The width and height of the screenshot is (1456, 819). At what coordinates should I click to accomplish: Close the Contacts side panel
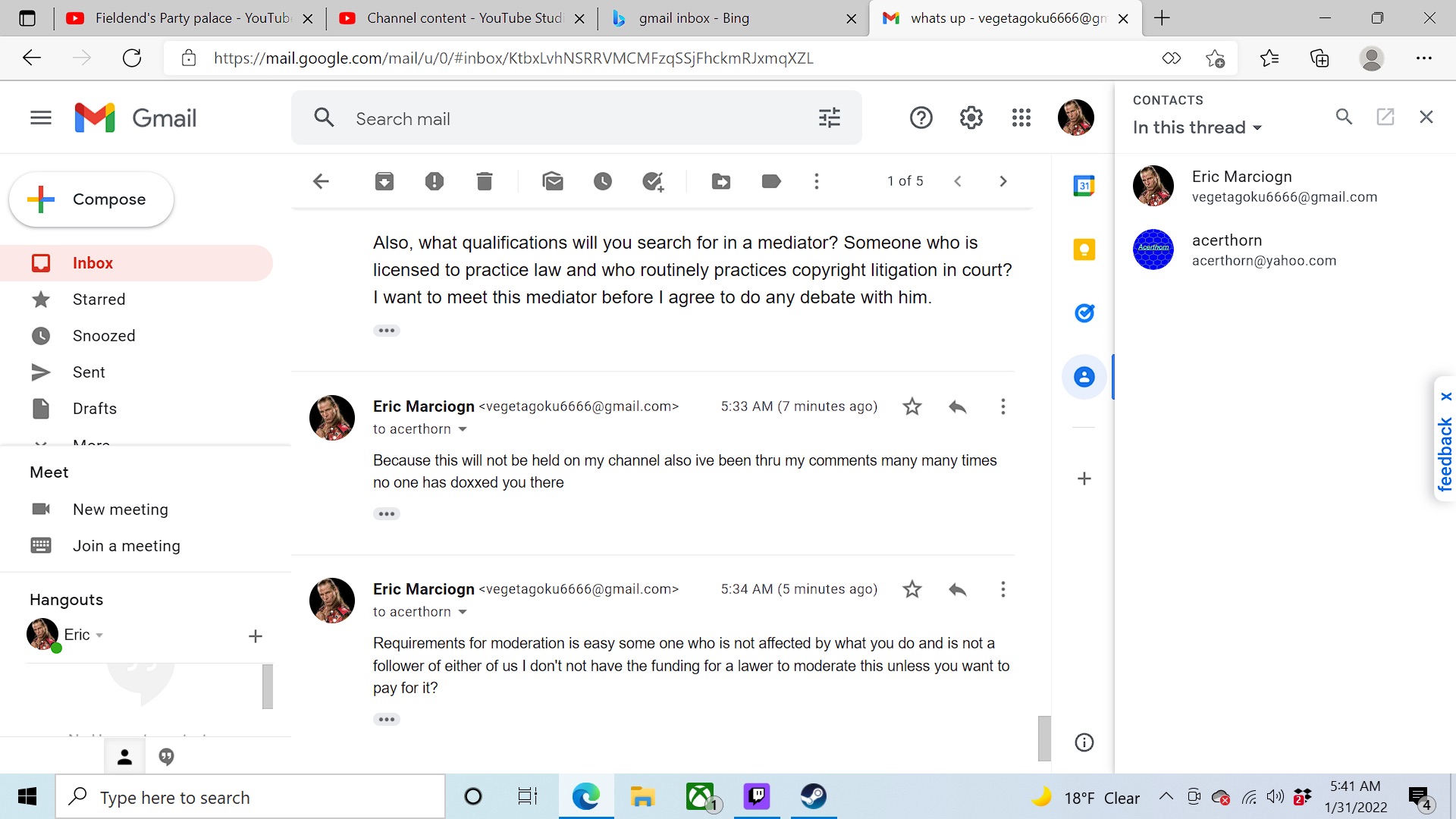click(x=1426, y=117)
